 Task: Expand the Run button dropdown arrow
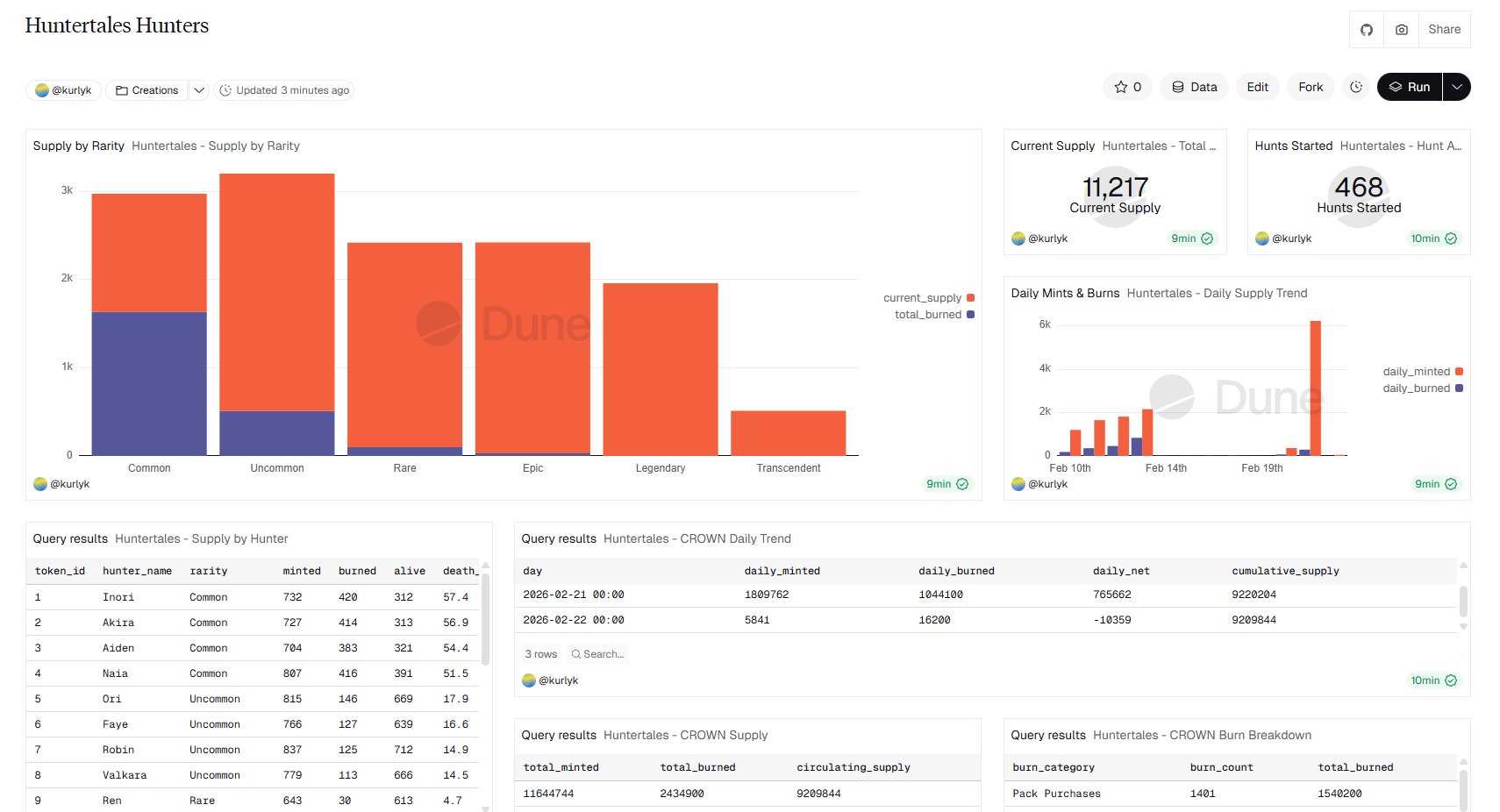click(1456, 87)
